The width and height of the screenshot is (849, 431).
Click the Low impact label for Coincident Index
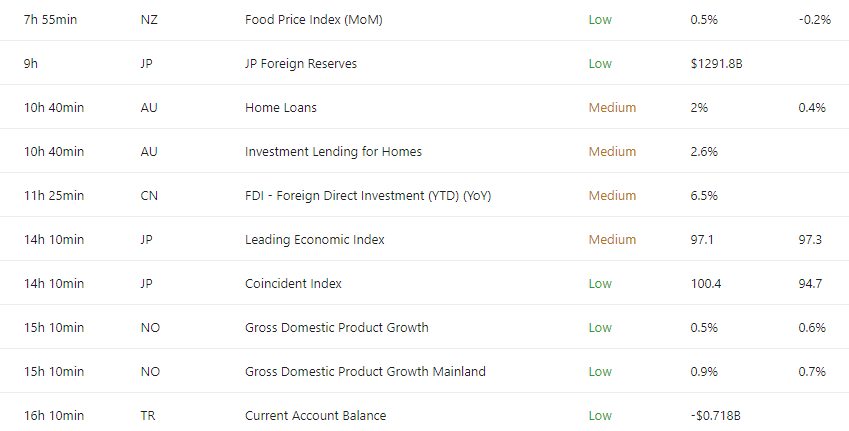pyautogui.click(x=600, y=284)
